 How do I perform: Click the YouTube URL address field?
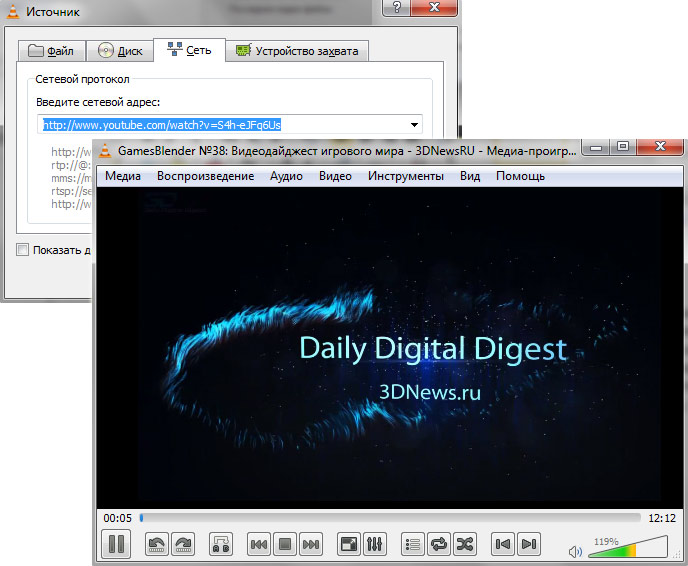click(220, 125)
